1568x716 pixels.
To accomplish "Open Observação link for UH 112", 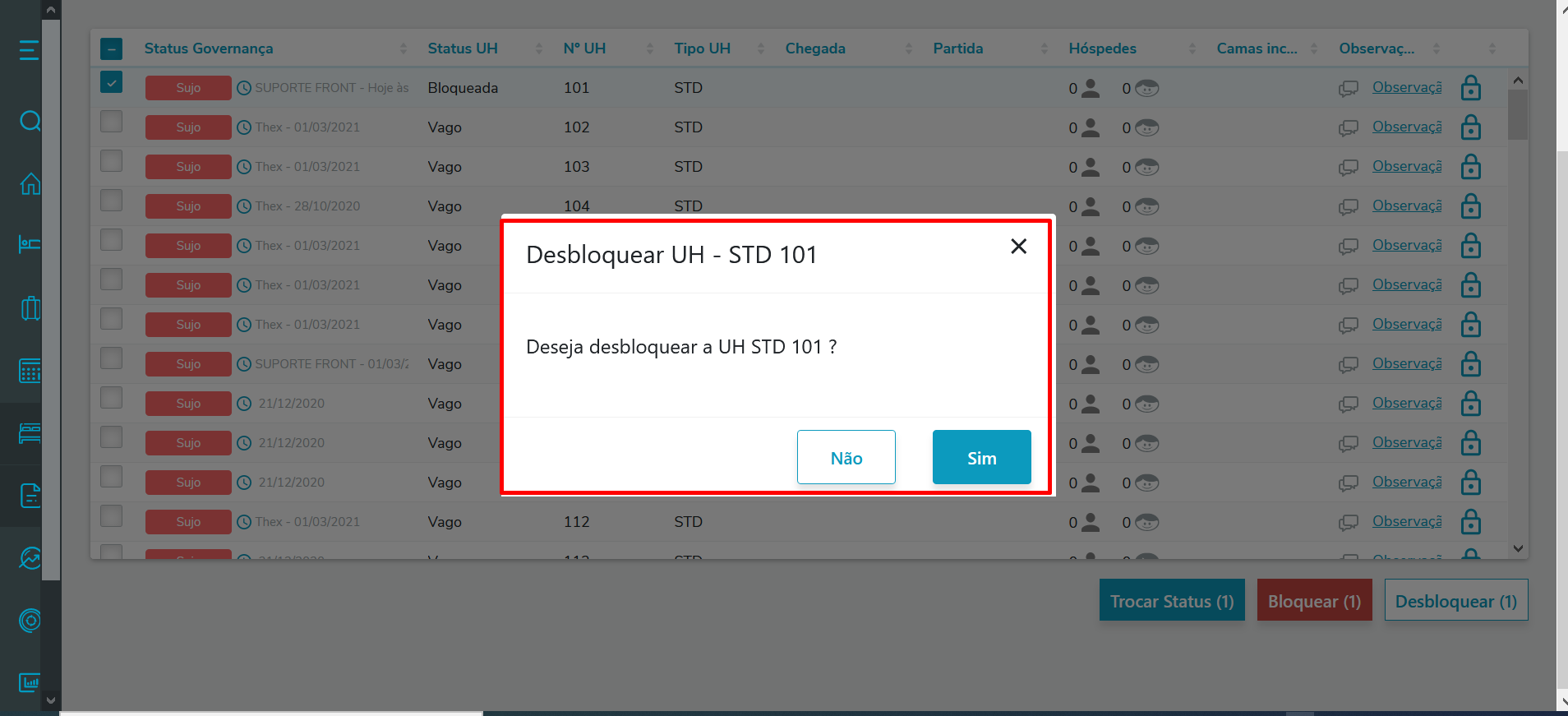I will [1407, 521].
